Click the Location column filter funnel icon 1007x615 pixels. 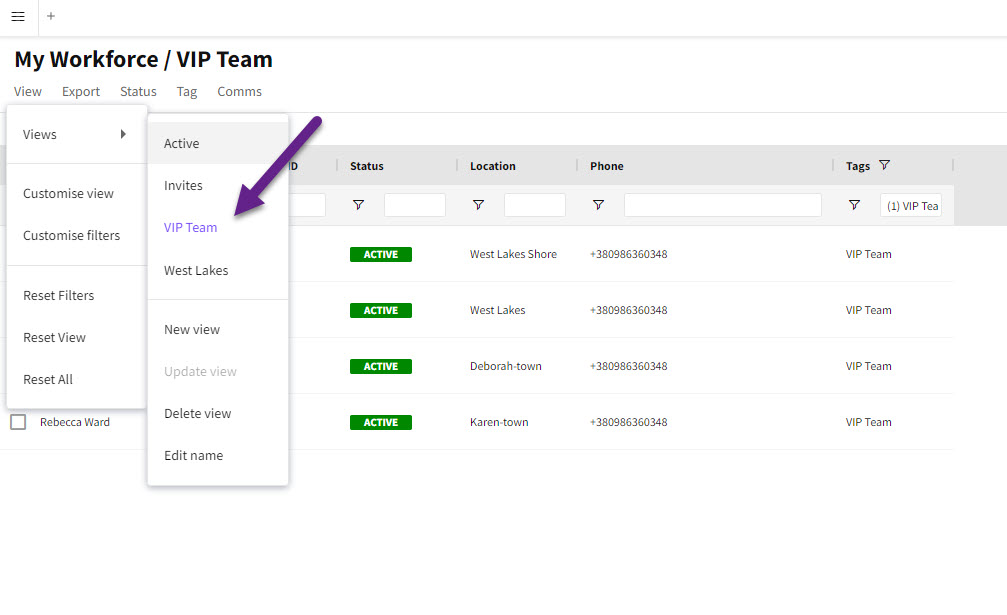tap(479, 205)
